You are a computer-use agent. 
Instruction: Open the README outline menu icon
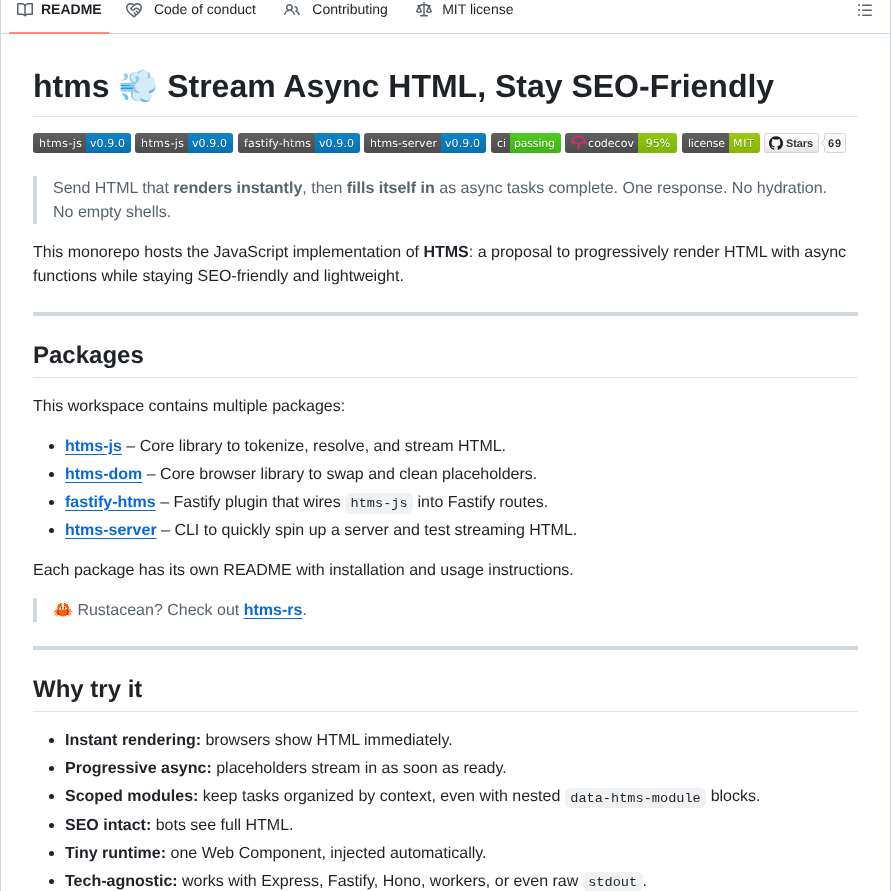click(864, 10)
